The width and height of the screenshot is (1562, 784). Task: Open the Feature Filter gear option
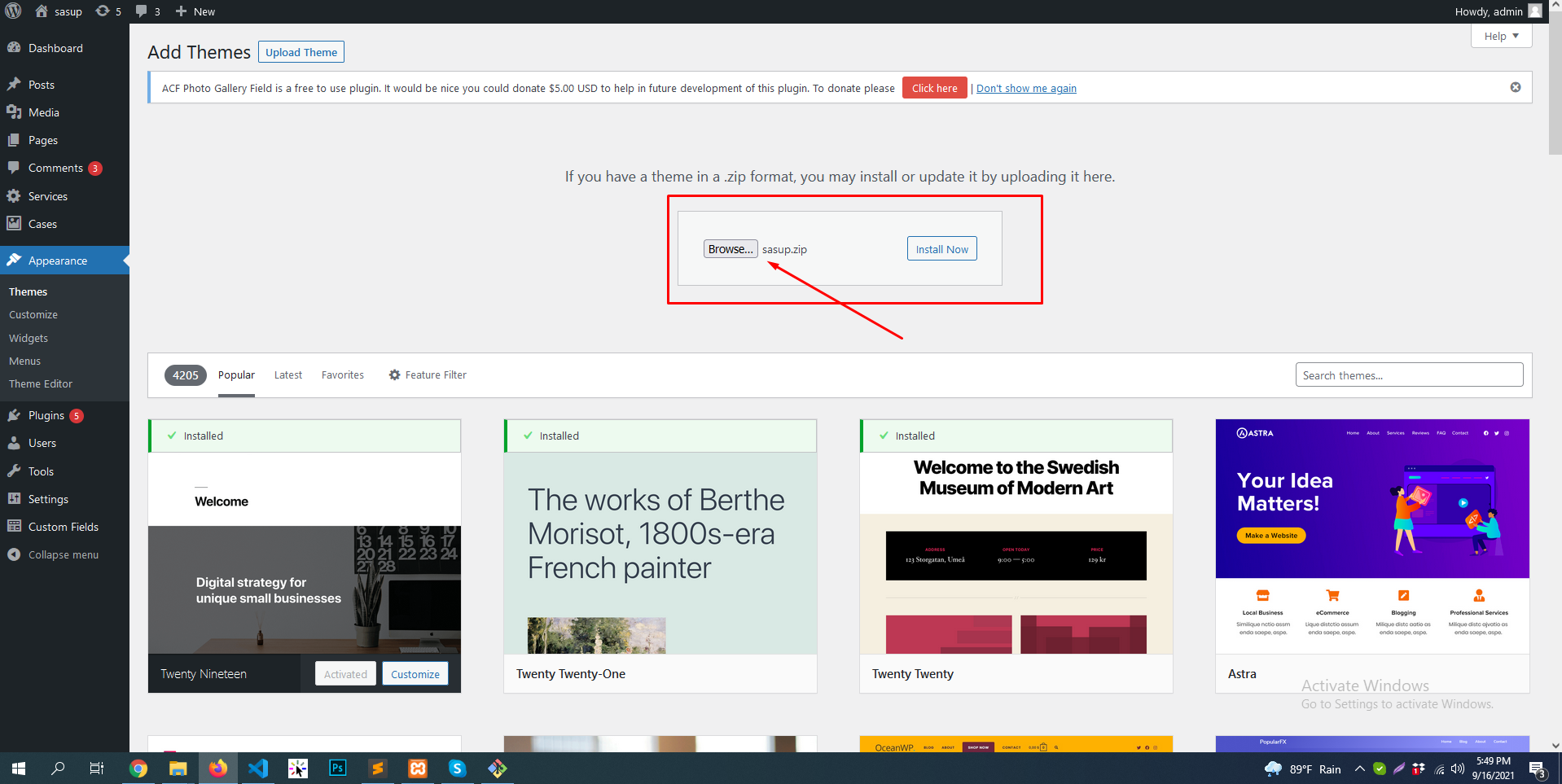click(x=428, y=375)
